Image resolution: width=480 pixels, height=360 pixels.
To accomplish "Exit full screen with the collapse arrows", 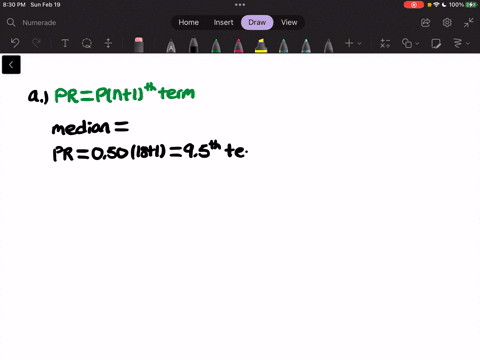I will tap(468, 23).
